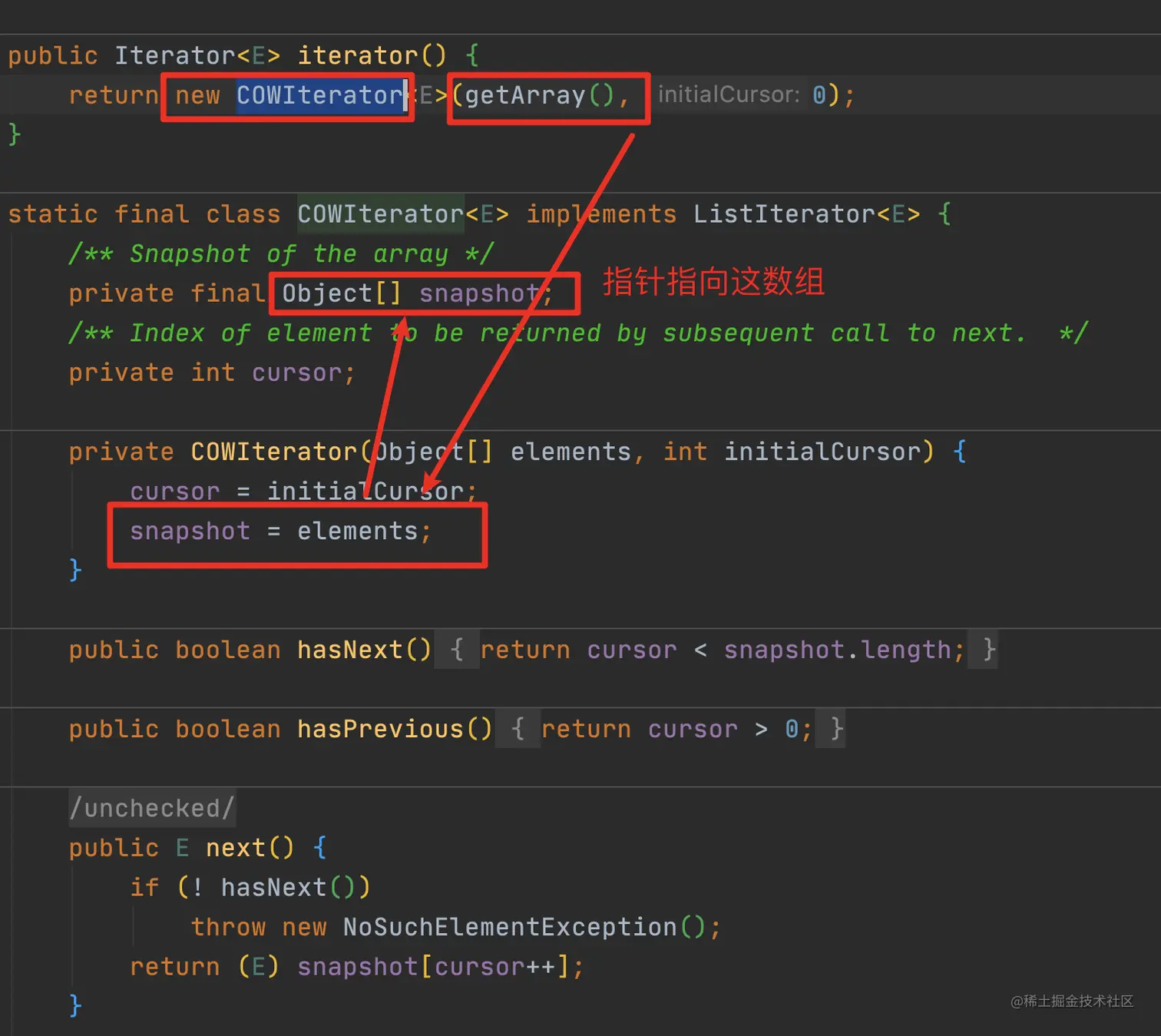This screenshot has width=1161, height=1036.
Task: Click the getArray() method call
Action: click(539, 95)
